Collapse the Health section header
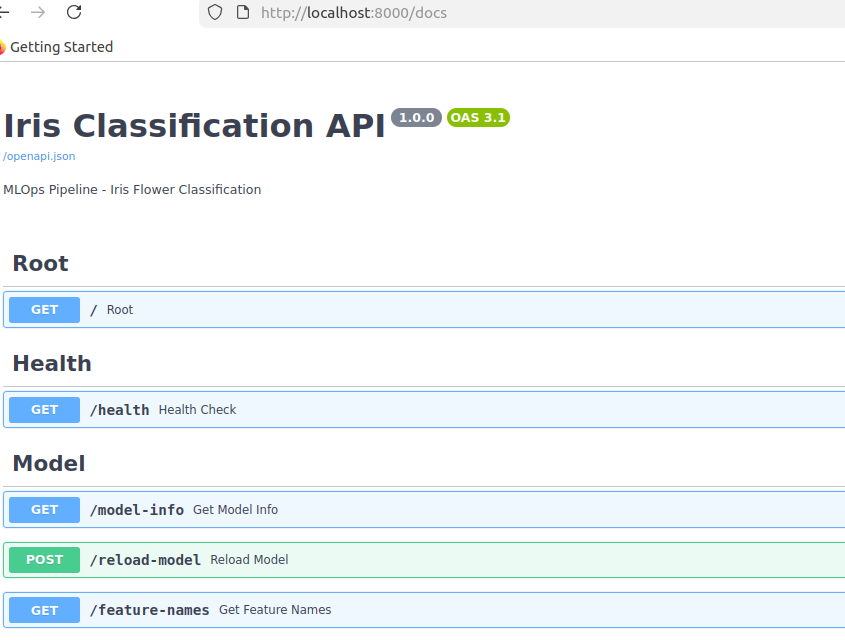845x640 pixels. click(52, 364)
